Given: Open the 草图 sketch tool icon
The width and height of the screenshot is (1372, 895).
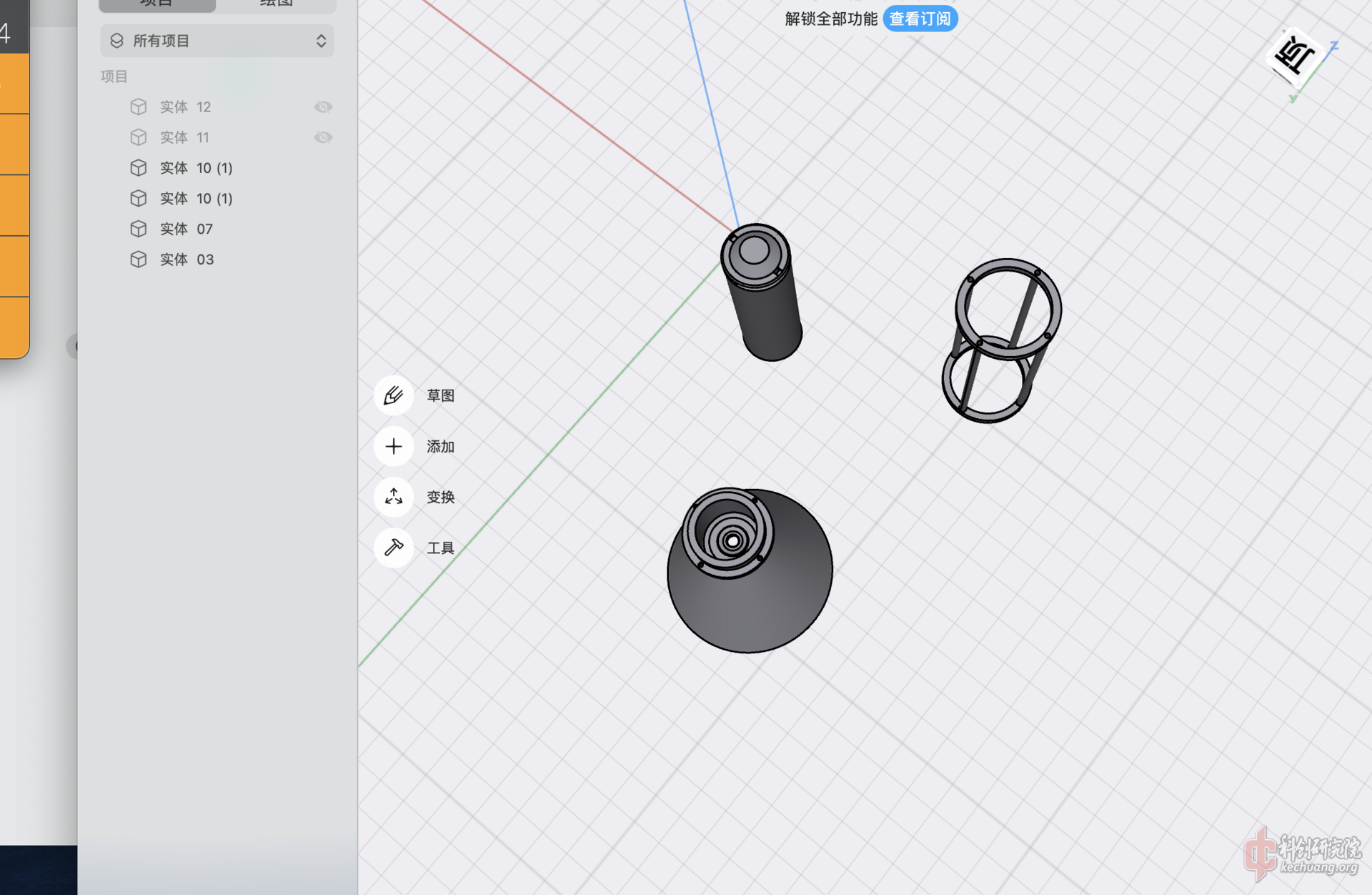Looking at the screenshot, I should [x=394, y=395].
